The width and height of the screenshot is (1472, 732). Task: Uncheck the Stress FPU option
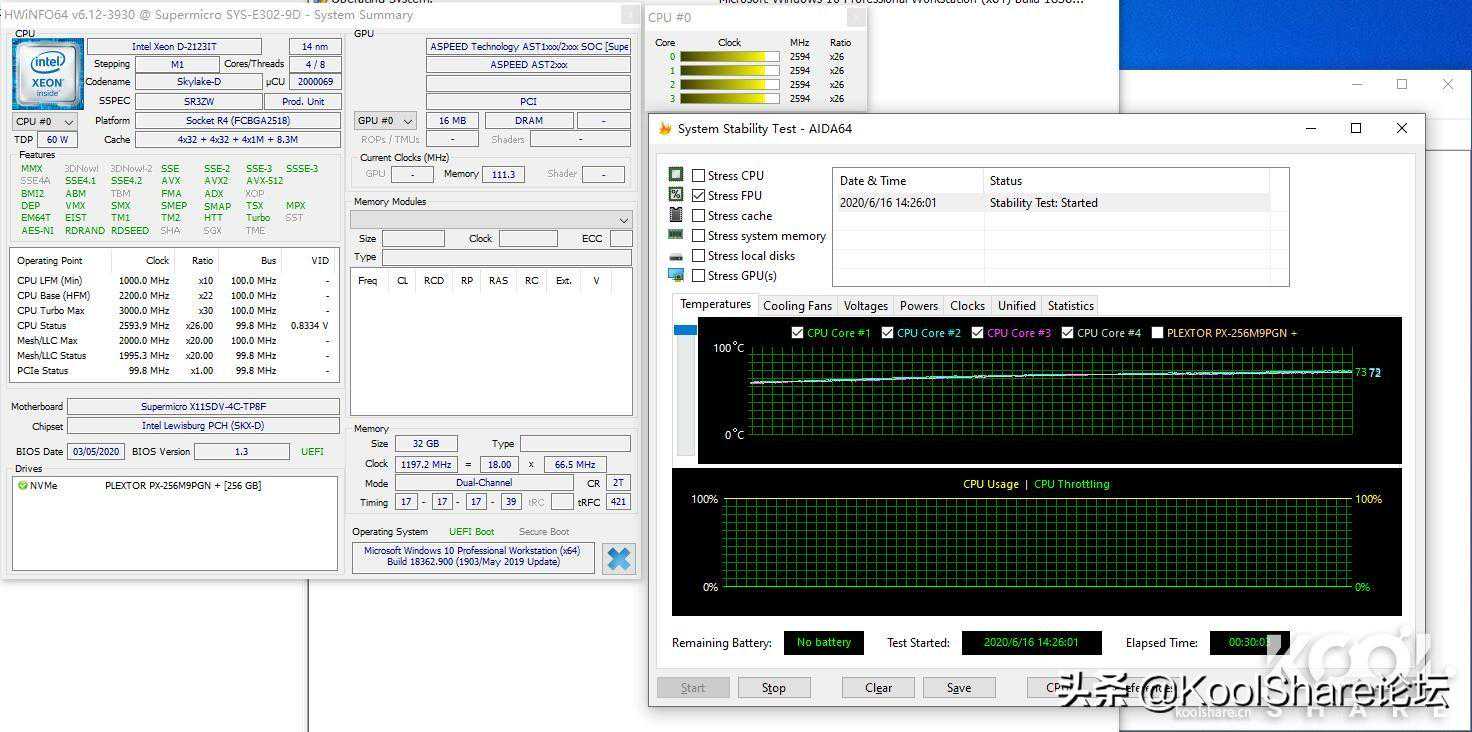point(699,196)
